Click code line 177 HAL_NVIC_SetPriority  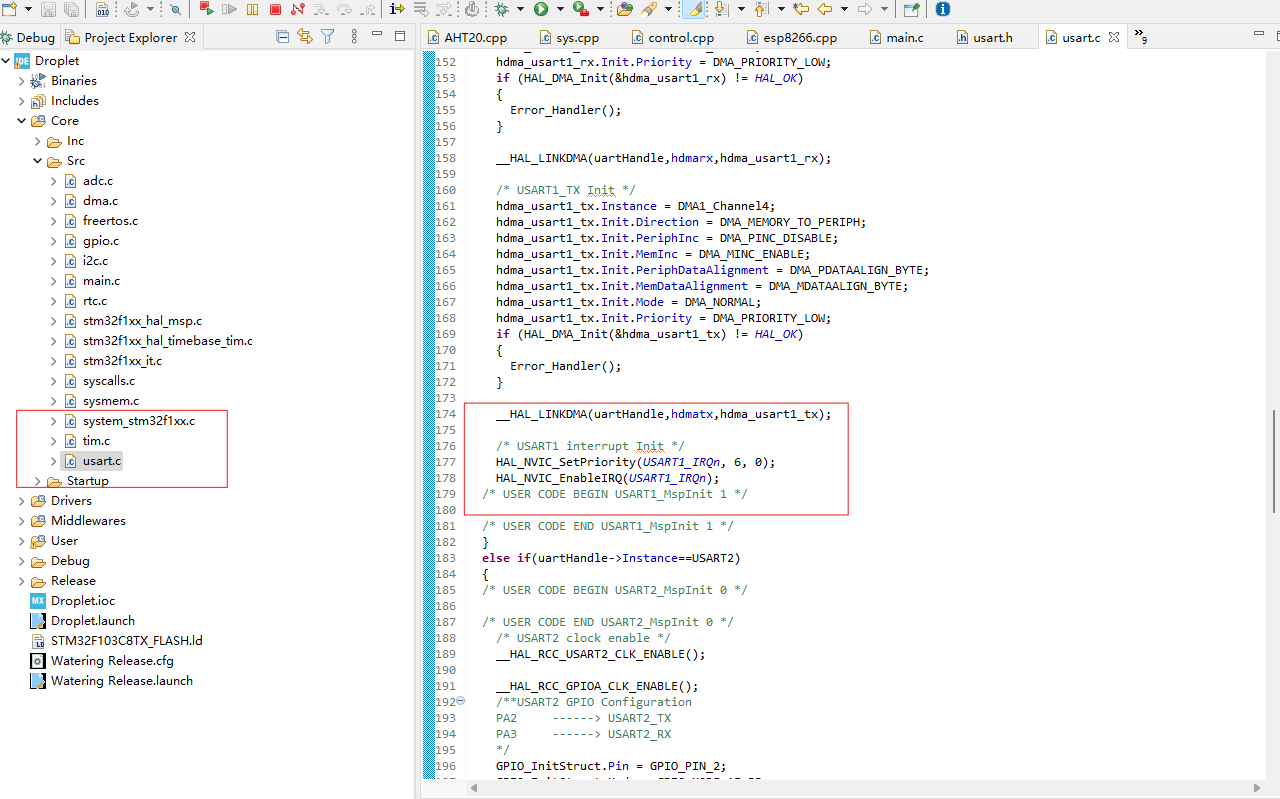pyautogui.click(x=635, y=462)
